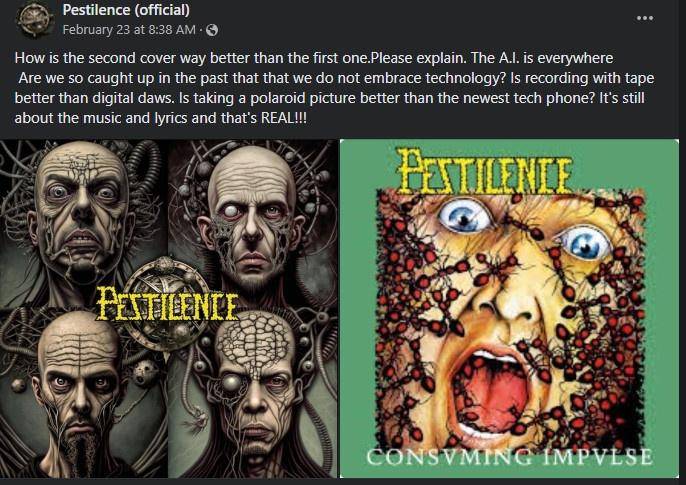Click the green border of right album cover
The width and height of the screenshot is (686, 485).
(x=358, y=306)
